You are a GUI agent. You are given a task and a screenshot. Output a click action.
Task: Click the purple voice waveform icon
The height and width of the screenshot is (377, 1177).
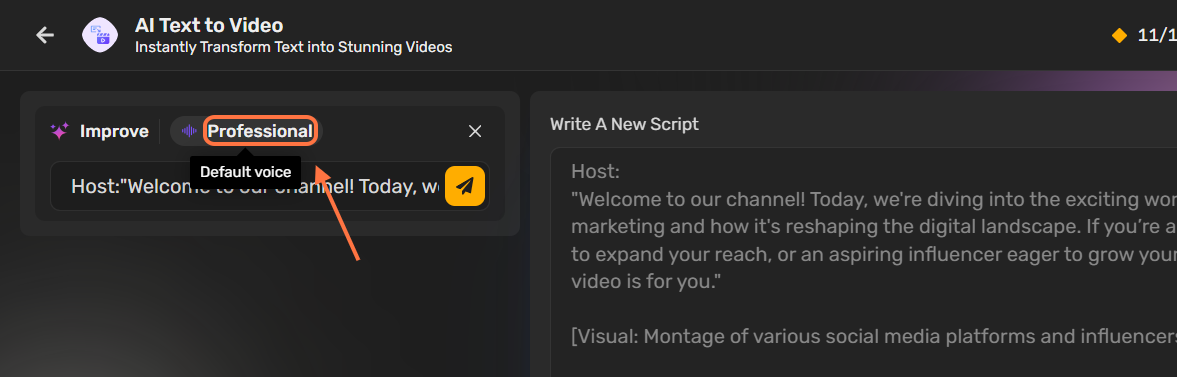tap(189, 131)
